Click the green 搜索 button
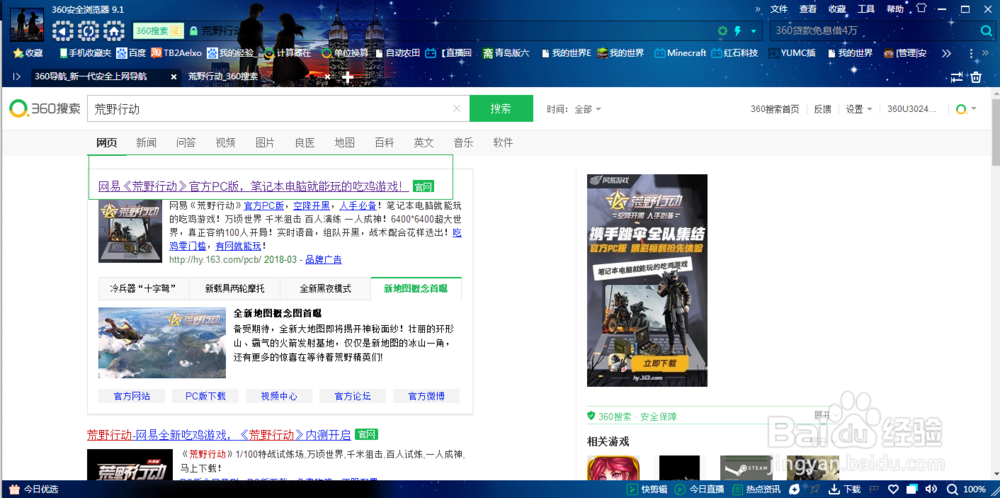 pyautogui.click(x=501, y=108)
